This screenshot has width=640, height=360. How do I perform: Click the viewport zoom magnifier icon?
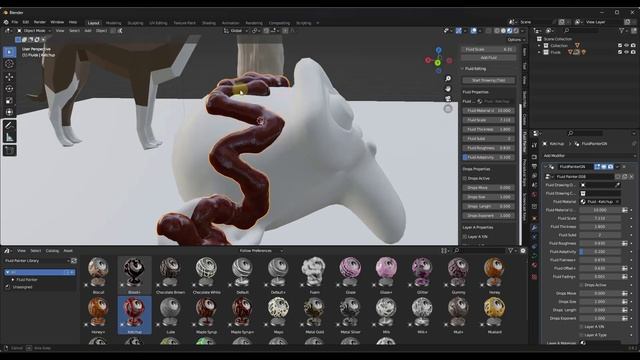pyautogui.click(x=448, y=78)
